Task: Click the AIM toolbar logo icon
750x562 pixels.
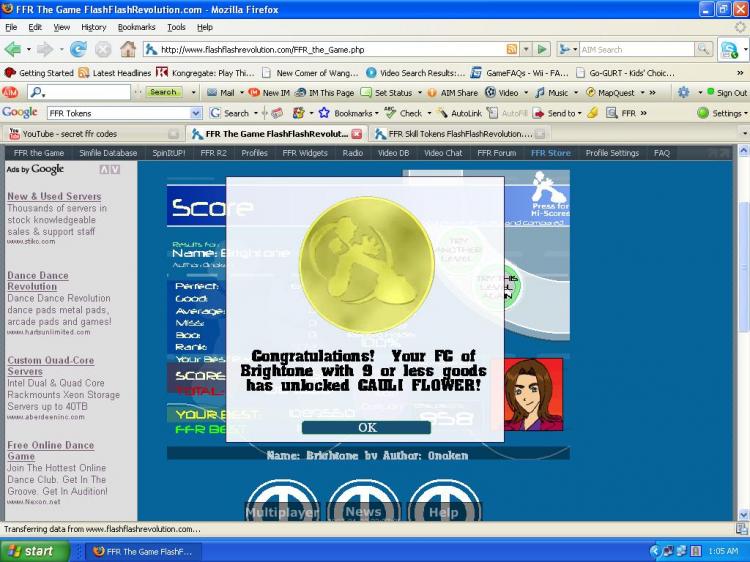Action: point(10,92)
